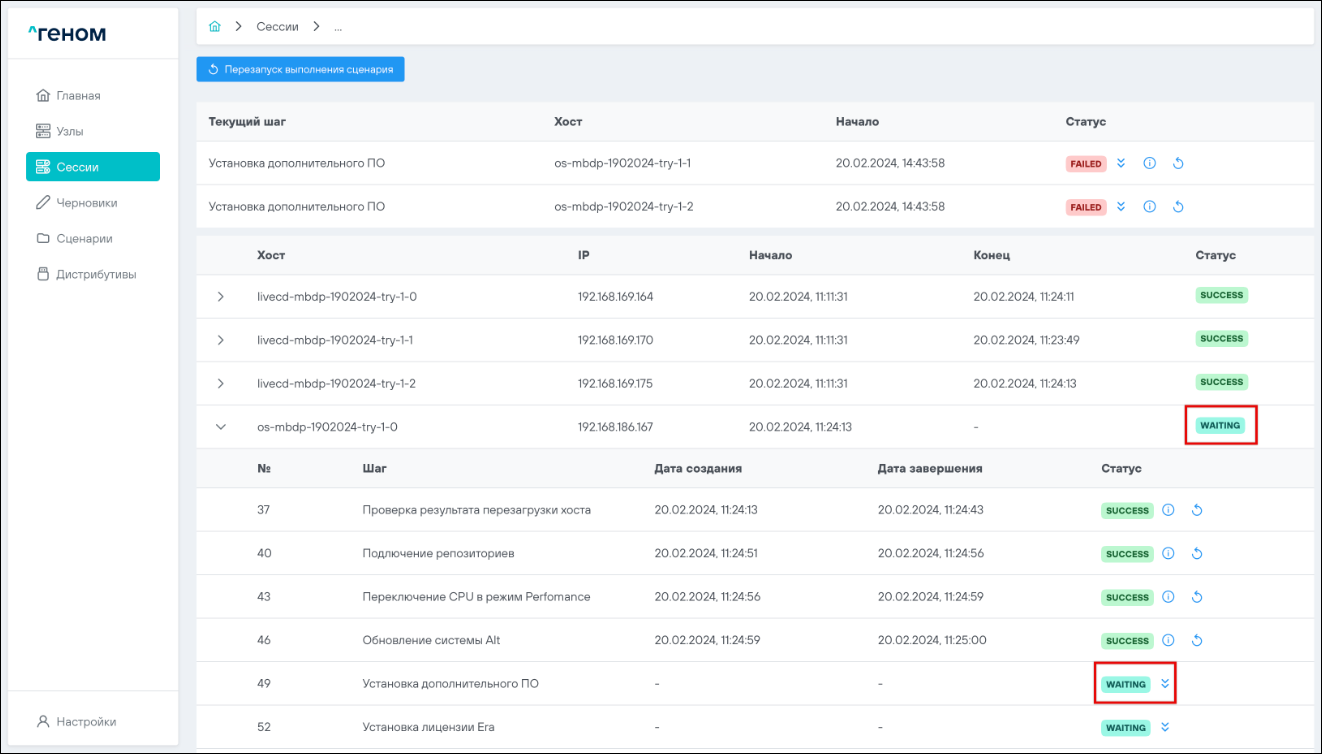
Task: Open Настройки at sidebar bottom
Action: pos(86,721)
